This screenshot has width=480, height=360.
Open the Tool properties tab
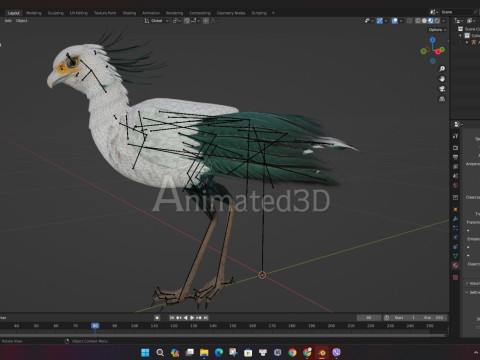click(455, 136)
